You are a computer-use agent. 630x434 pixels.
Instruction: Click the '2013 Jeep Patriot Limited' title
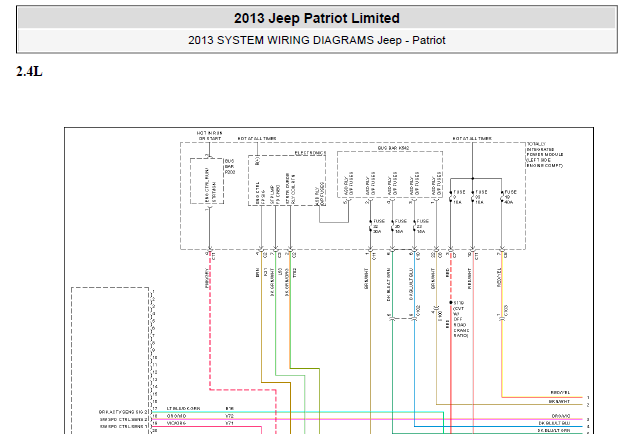point(317,18)
